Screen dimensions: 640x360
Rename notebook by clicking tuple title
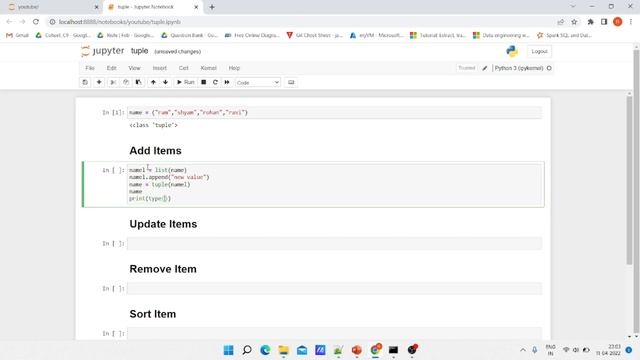(140, 51)
